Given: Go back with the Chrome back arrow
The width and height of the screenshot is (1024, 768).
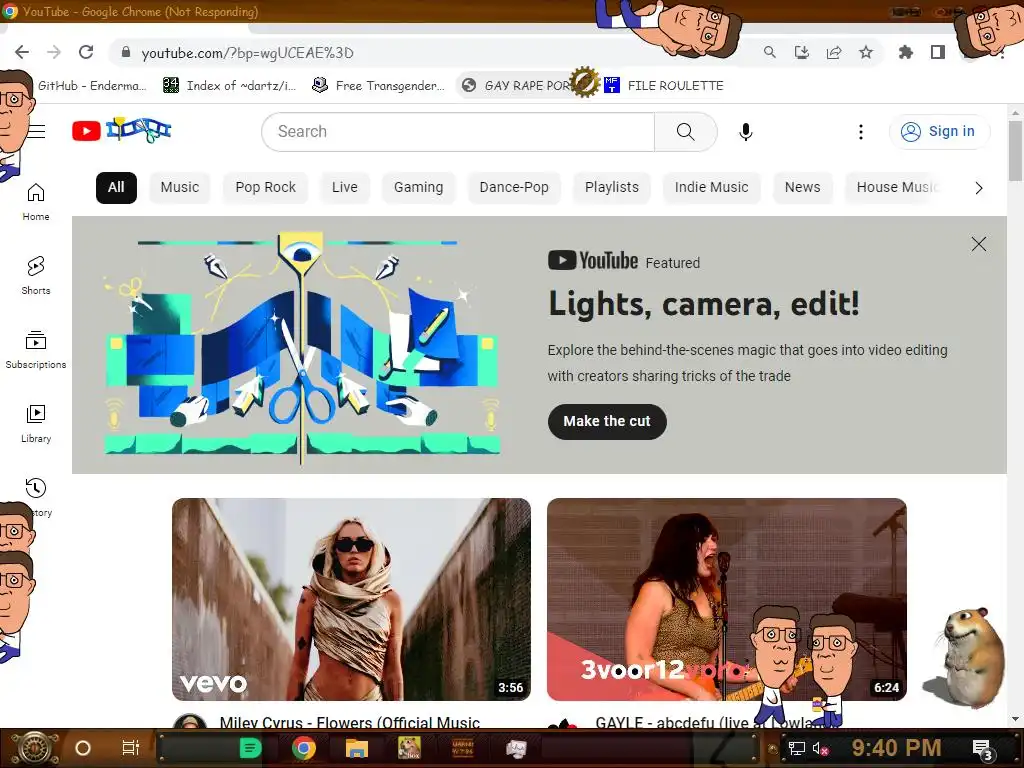Looking at the screenshot, I should (22, 52).
